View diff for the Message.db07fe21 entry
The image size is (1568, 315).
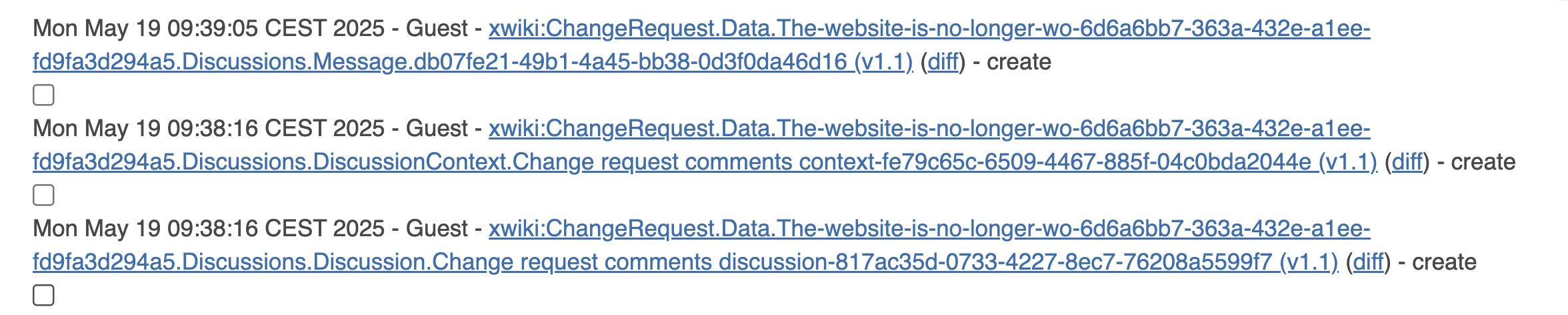pyautogui.click(x=943, y=62)
